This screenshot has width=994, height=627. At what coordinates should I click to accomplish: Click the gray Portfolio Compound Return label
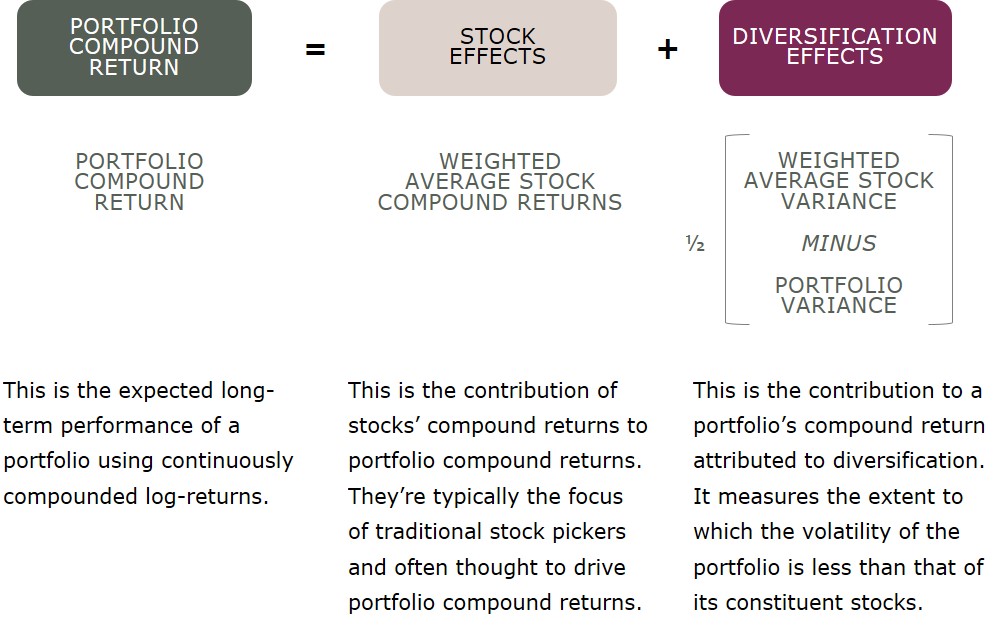(x=139, y=181)
